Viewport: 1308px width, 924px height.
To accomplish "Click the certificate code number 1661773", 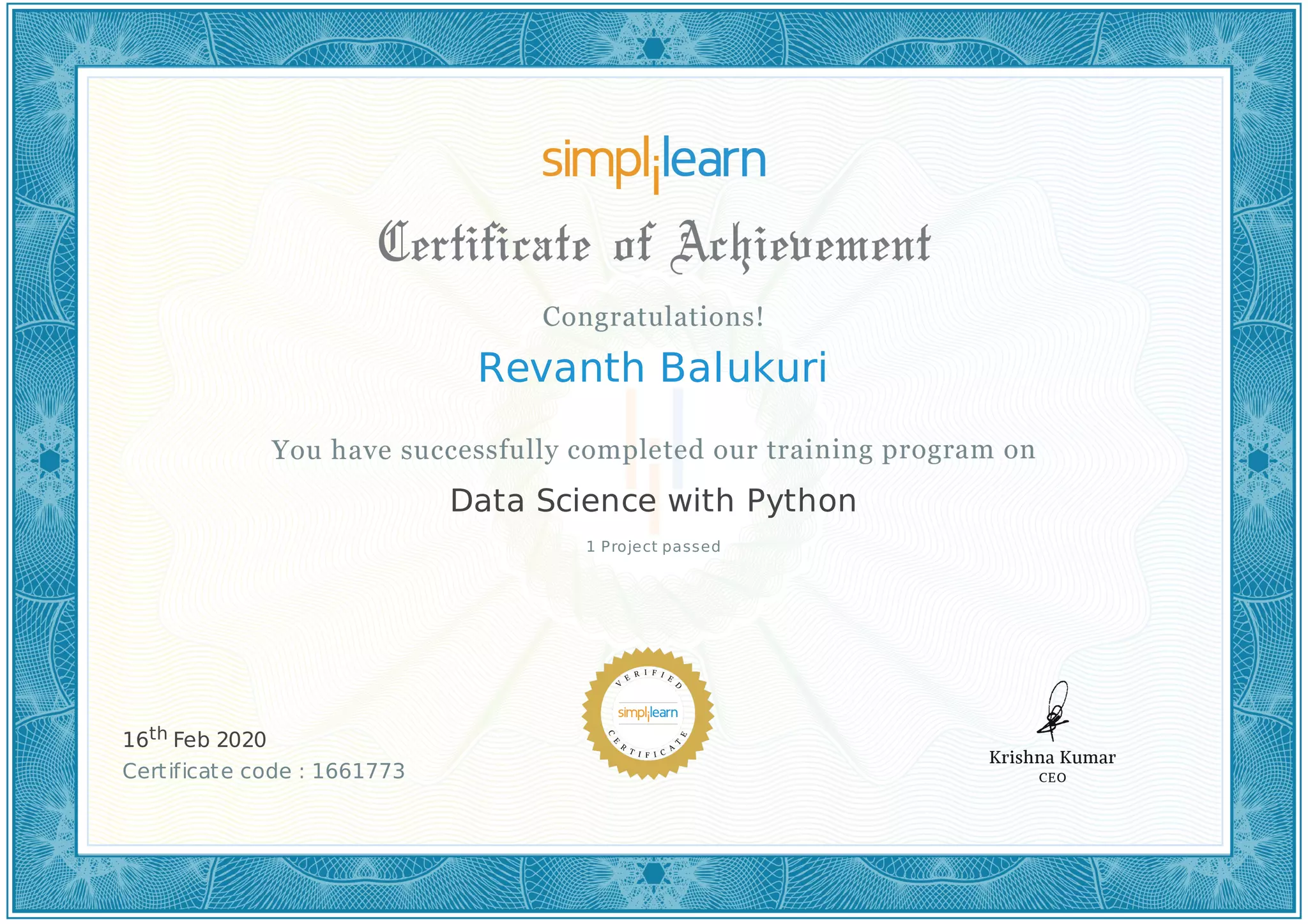I will coord(358,771).
